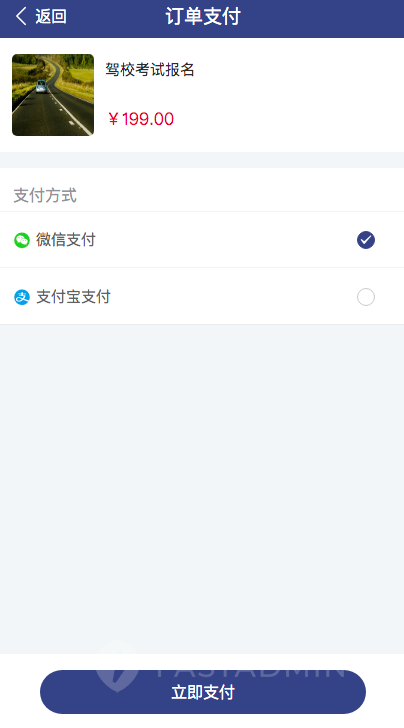This screenshot has height=728, width=404.
Task: Select the empty 支付宝支付 radio button
Action: pyautogui.click(x=366, y=297)
